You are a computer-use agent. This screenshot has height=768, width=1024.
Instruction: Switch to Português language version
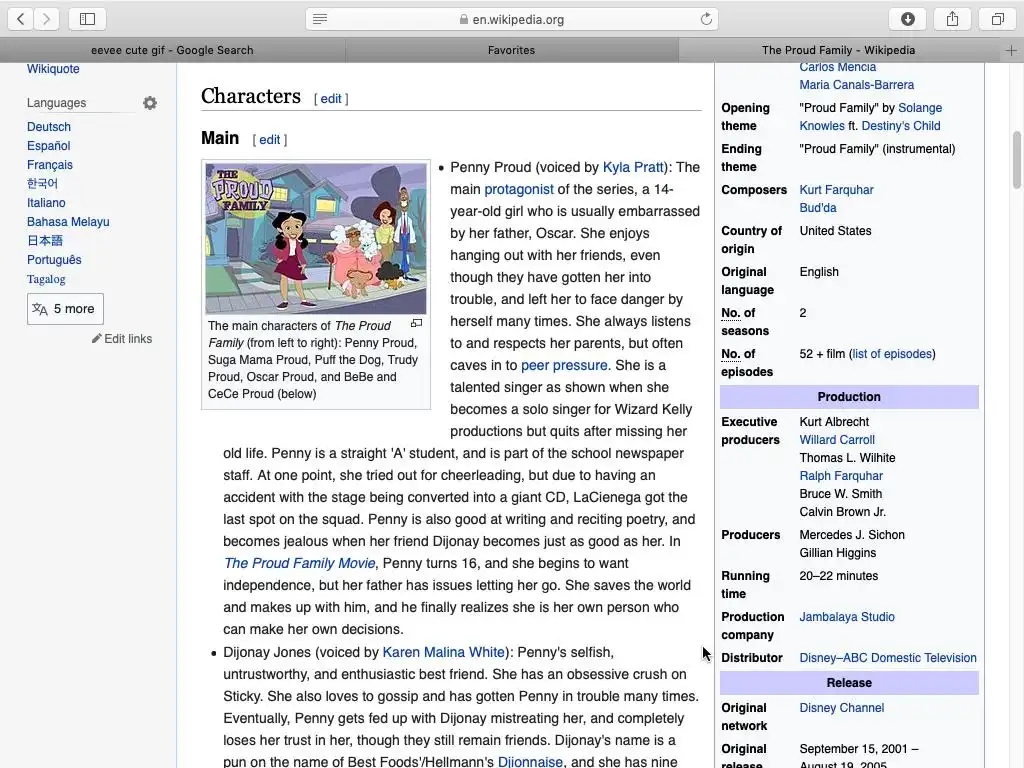(54, 259)
